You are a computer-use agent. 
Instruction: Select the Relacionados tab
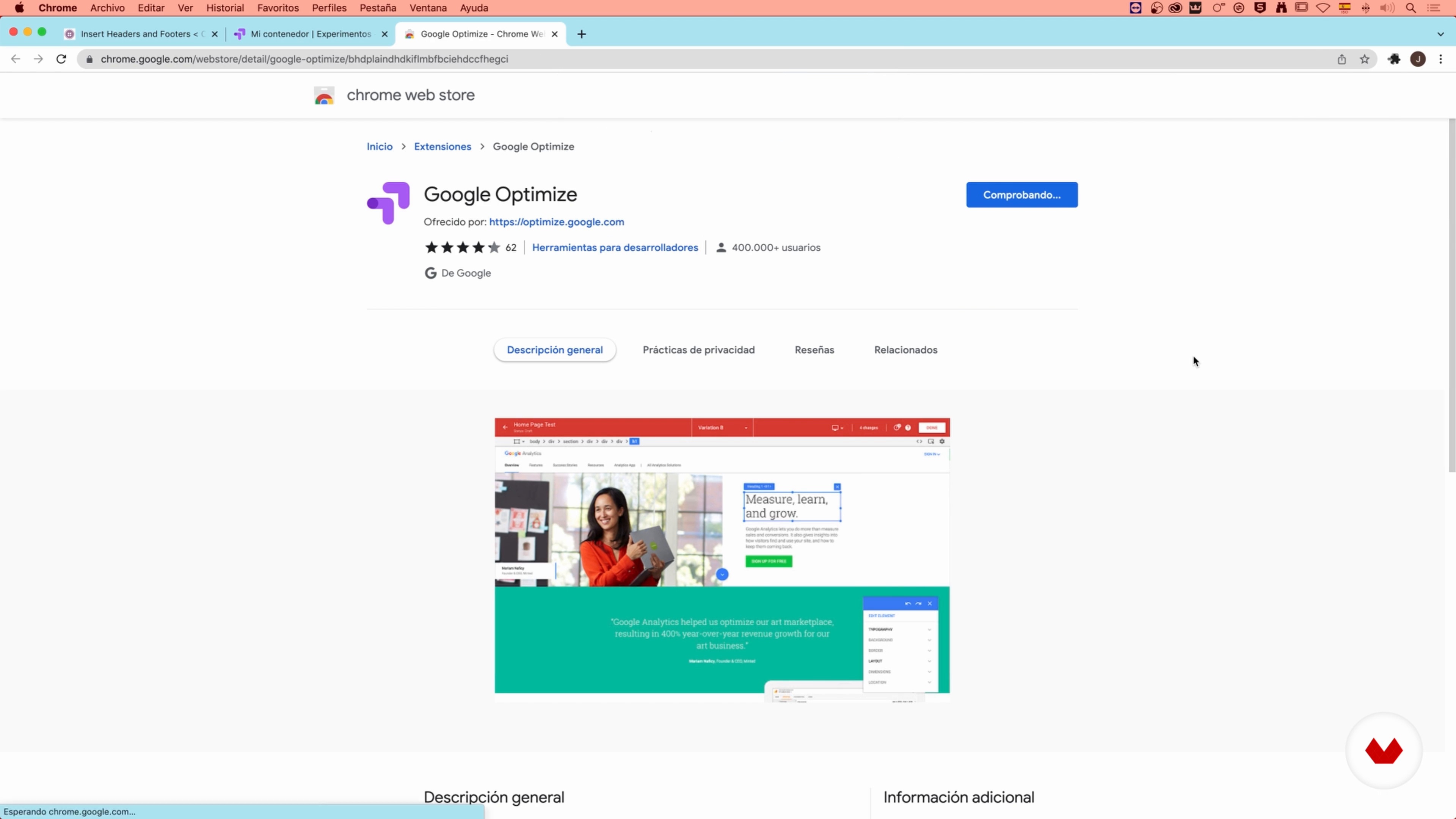(x=905, y=350)
